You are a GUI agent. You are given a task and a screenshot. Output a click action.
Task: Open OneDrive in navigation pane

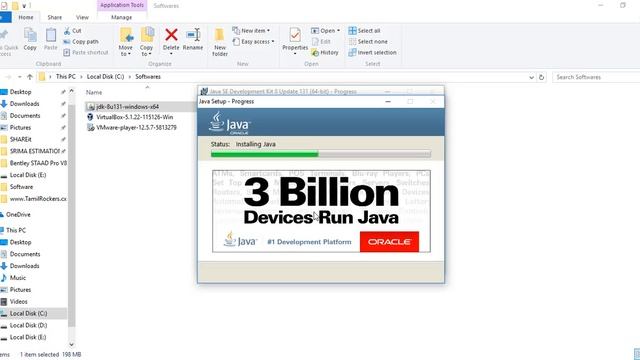click(18, 214)
